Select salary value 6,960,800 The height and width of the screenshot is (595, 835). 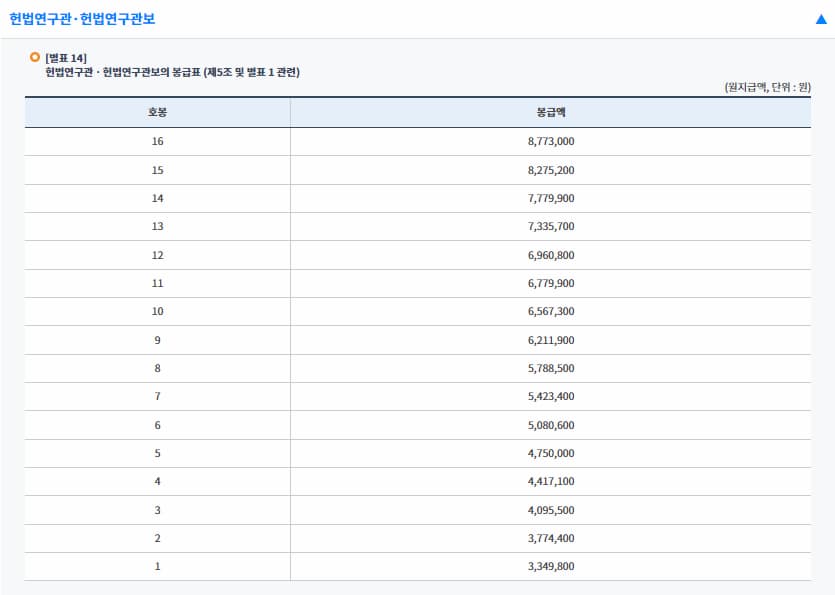click(551, 255)
